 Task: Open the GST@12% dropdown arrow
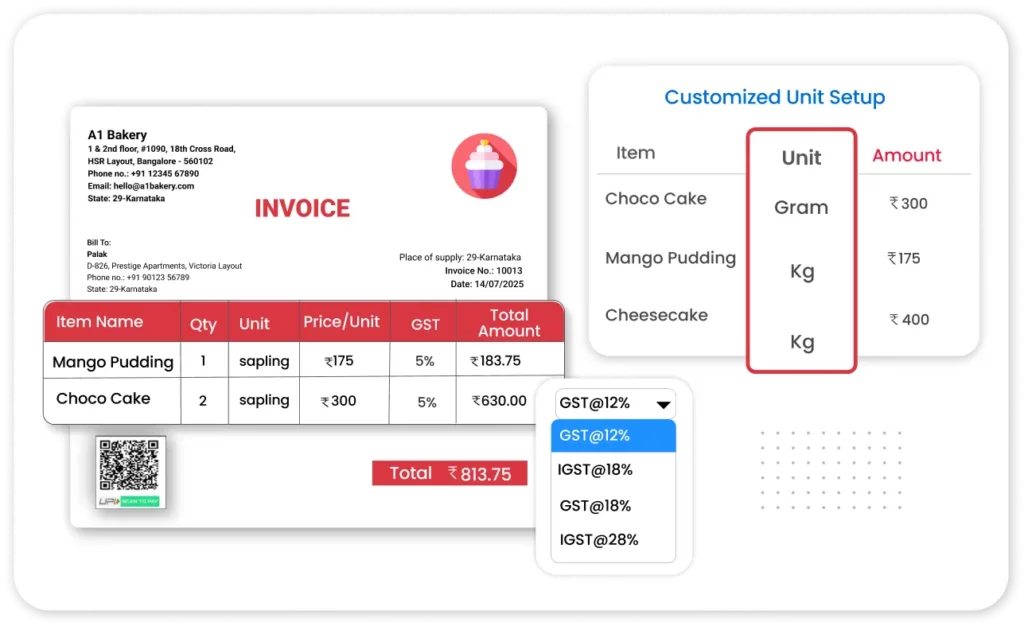662,405
